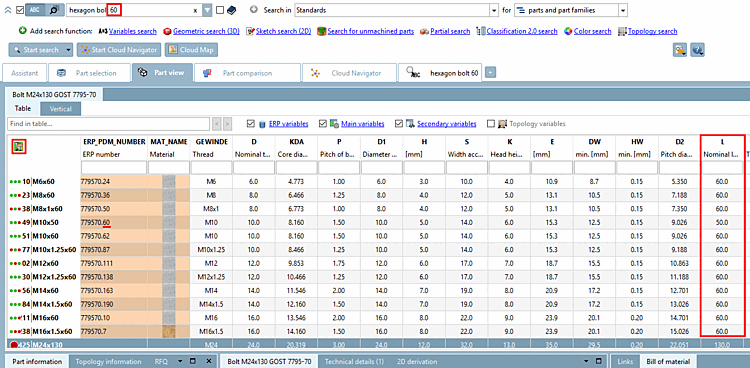Screen dimensions: 750x368
Task: Switch to the Vertical view tab
Action: point(61,109)
